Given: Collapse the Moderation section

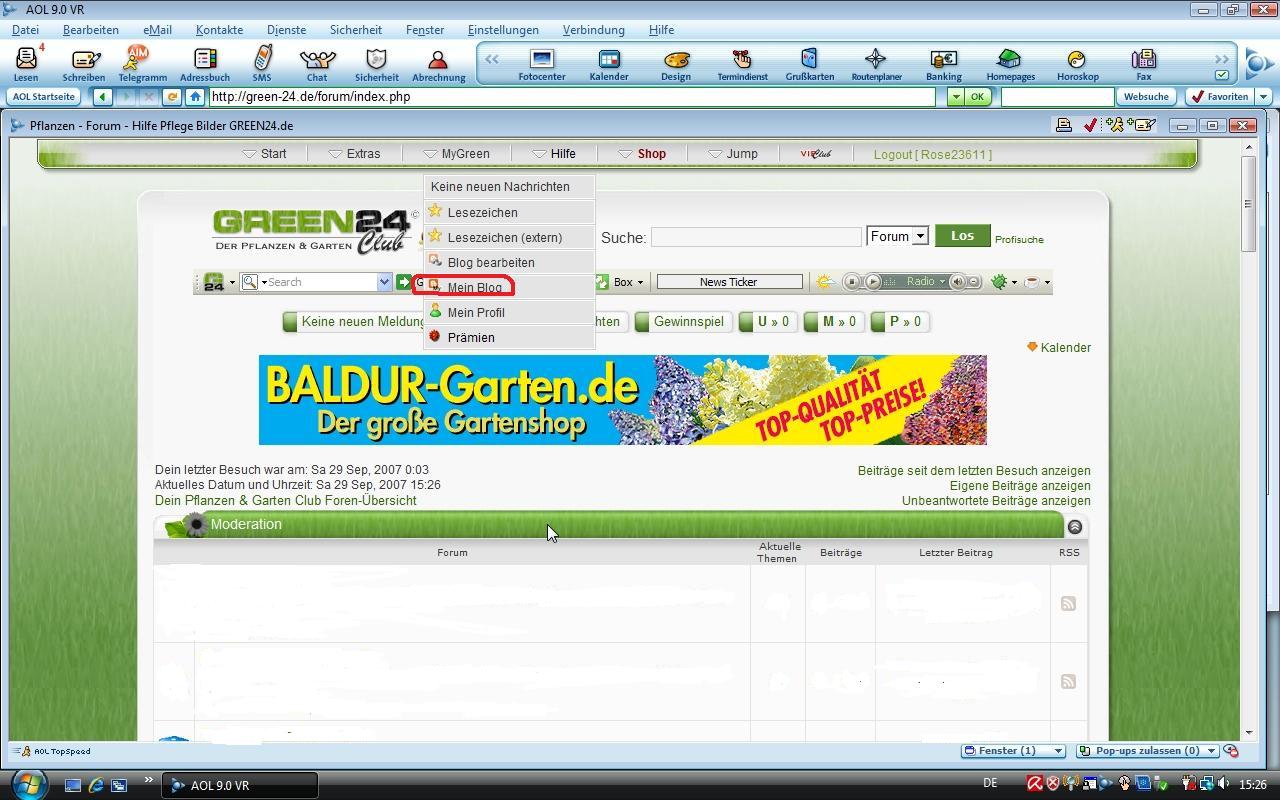Looking at the screenshot, I should [x=1075, y=527].
